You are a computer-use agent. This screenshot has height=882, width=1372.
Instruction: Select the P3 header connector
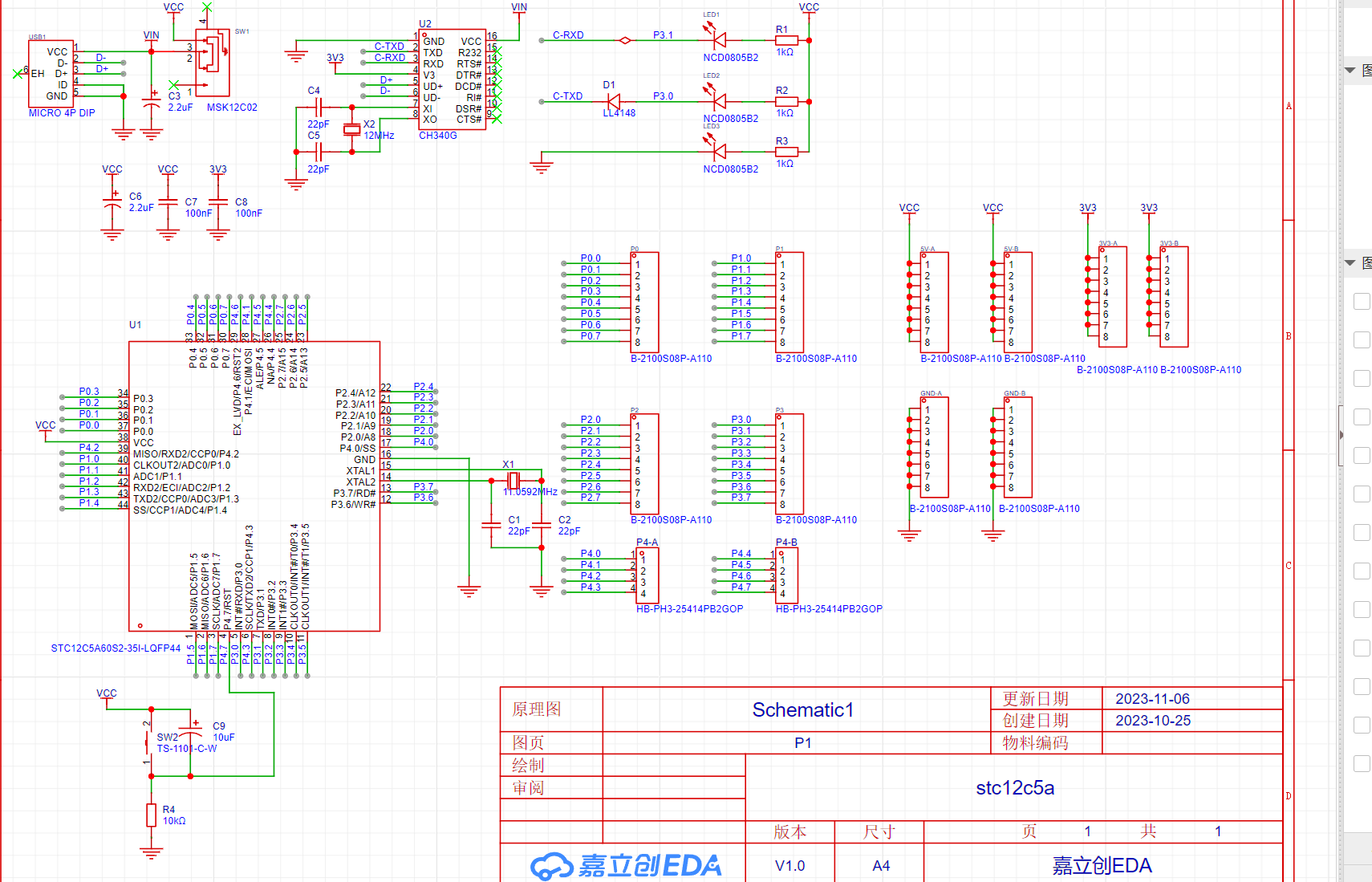[x=790, y=464]
